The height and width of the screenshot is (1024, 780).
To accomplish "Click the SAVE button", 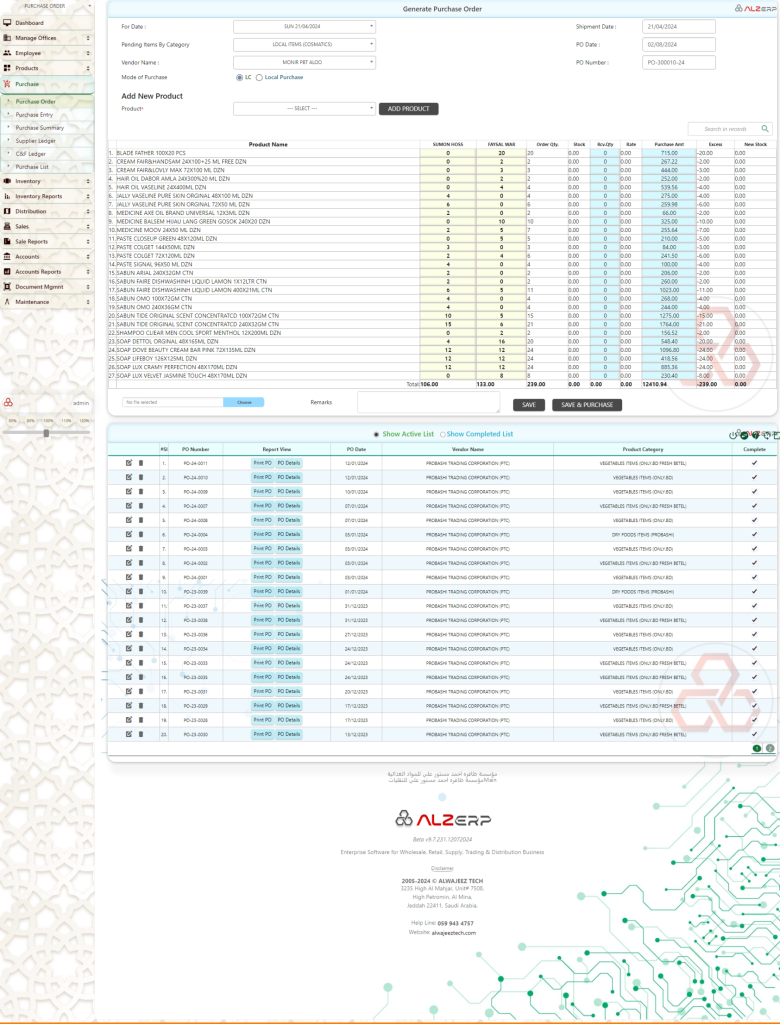I will click(528, 405).
